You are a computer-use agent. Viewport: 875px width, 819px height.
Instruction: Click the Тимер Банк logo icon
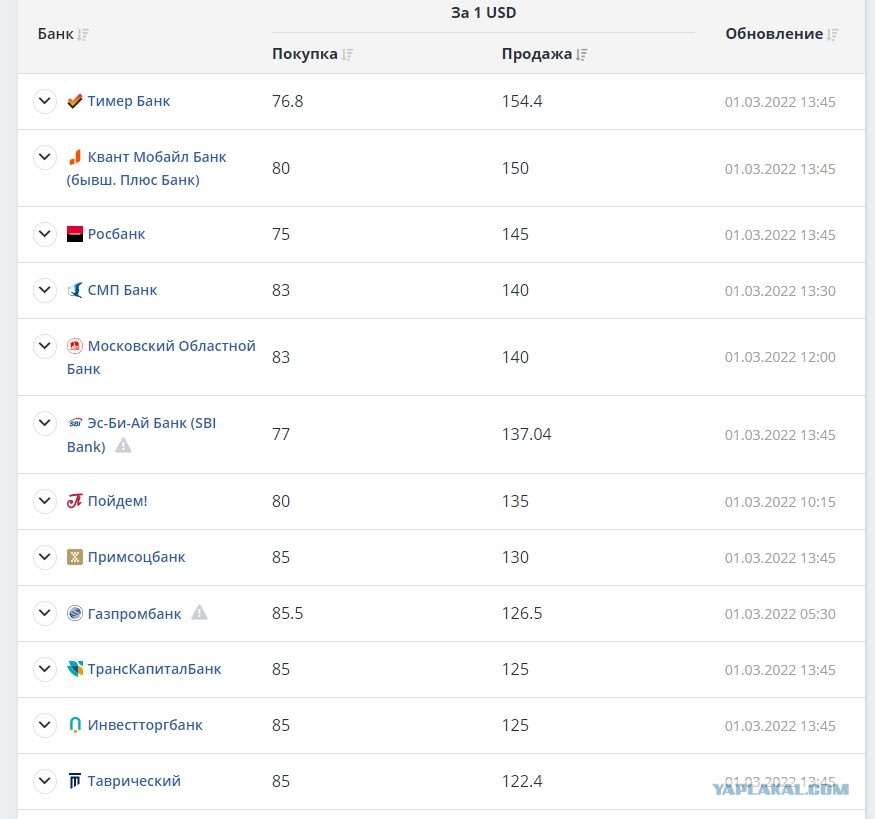(75, 101)
